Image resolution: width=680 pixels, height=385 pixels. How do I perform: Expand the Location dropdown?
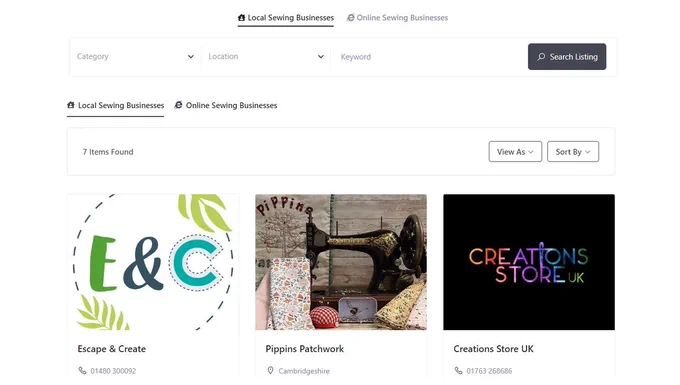(266, 56)
